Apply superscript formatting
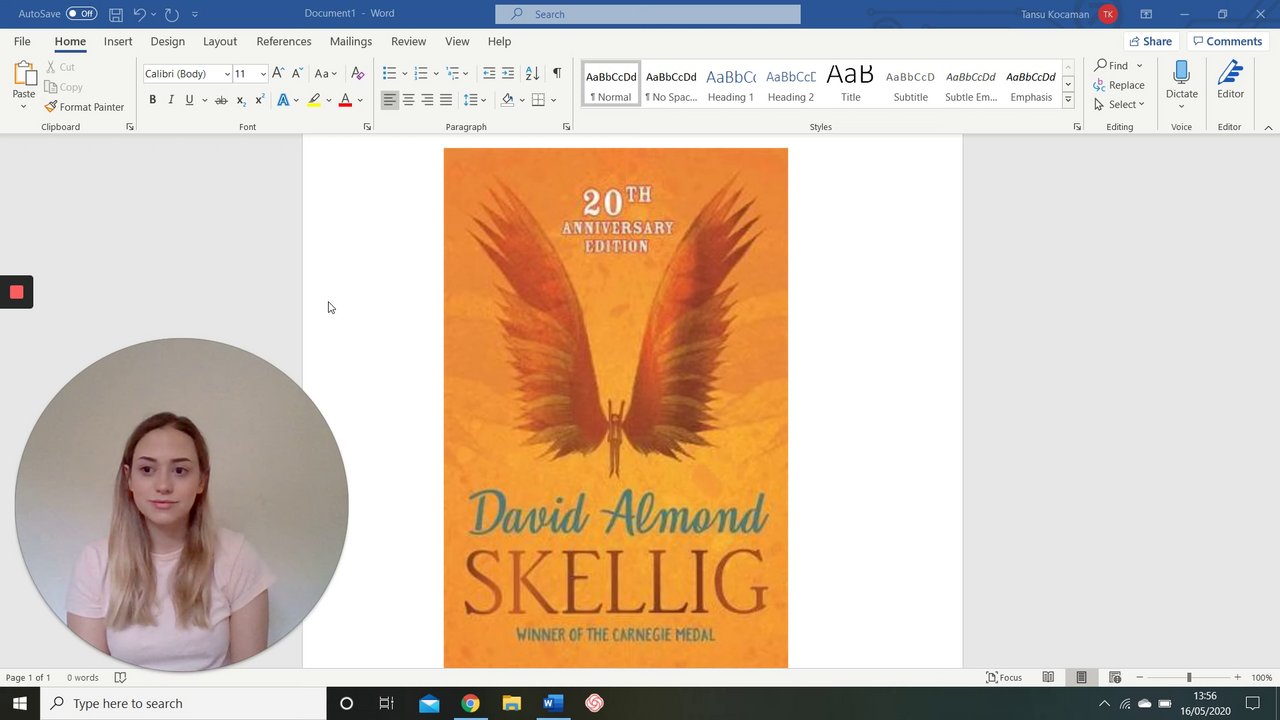The image size is (1280, 720). pyautogui.click(x=260, y=100)
